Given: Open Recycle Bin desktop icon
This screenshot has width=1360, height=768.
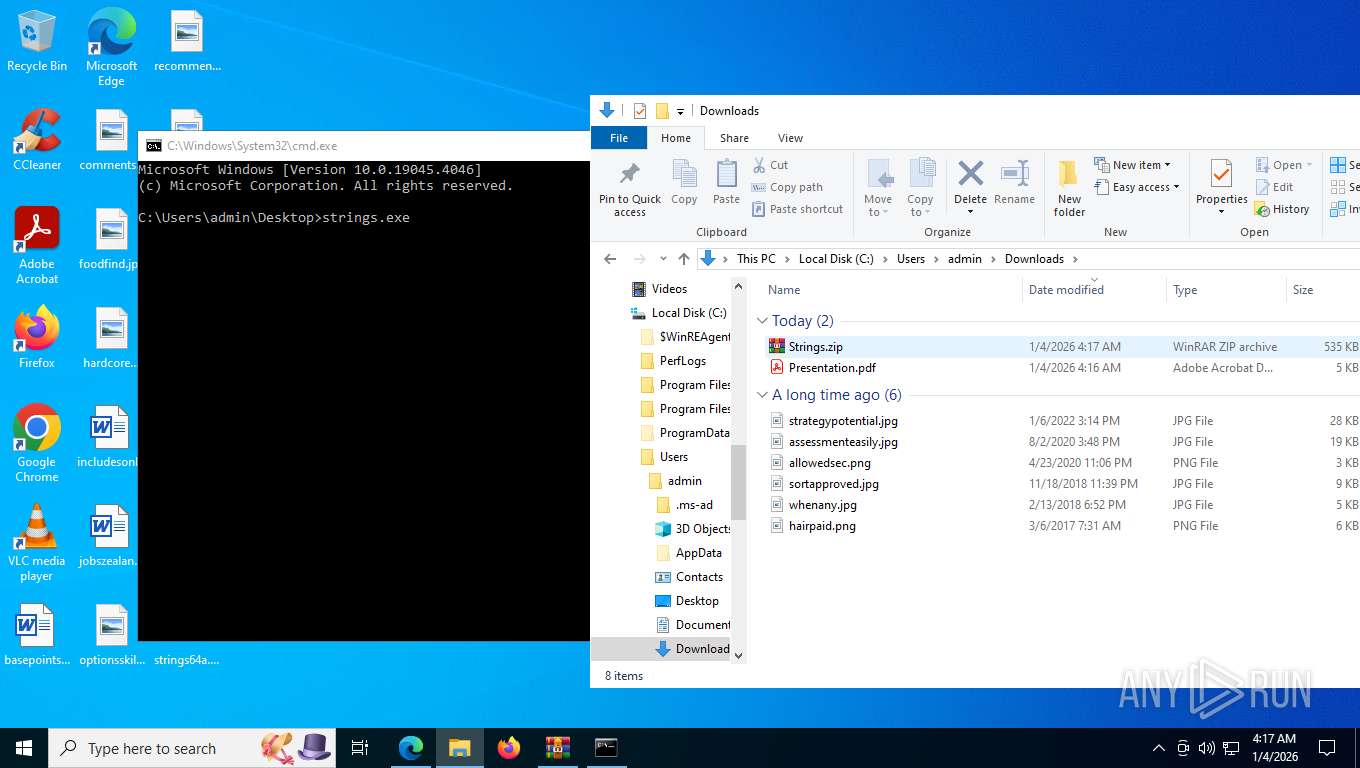Looking at the screenshot, I should point(37,41).
